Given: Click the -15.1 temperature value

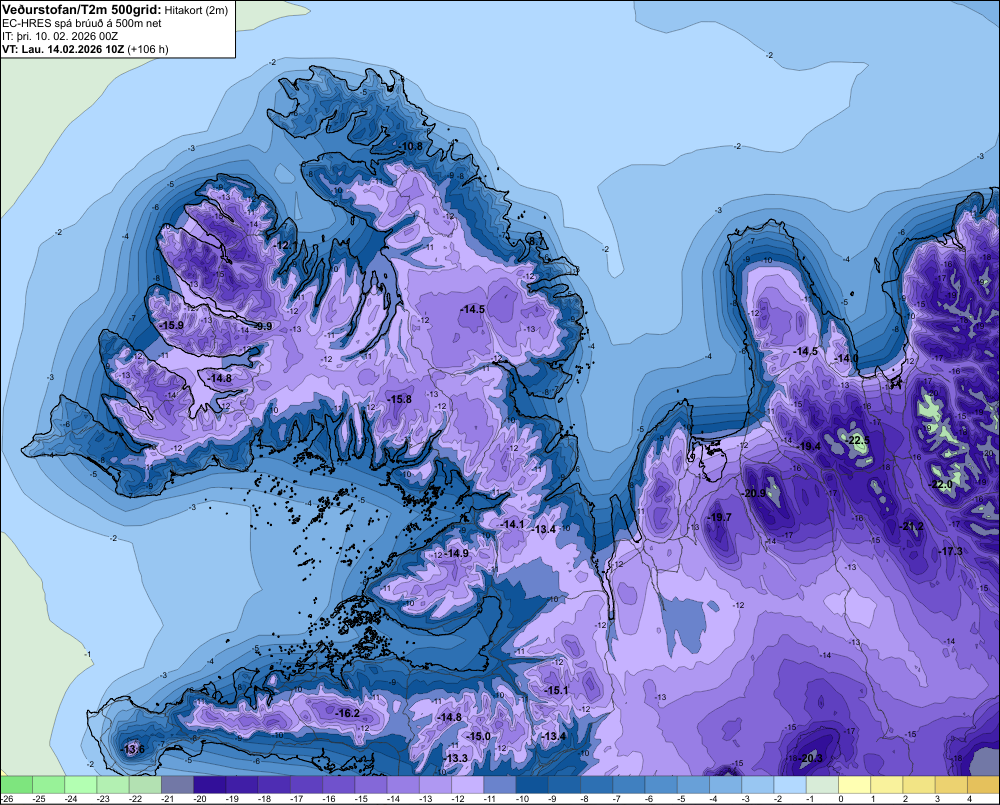Looking at the screenshot, I should [x=556, y=690].
